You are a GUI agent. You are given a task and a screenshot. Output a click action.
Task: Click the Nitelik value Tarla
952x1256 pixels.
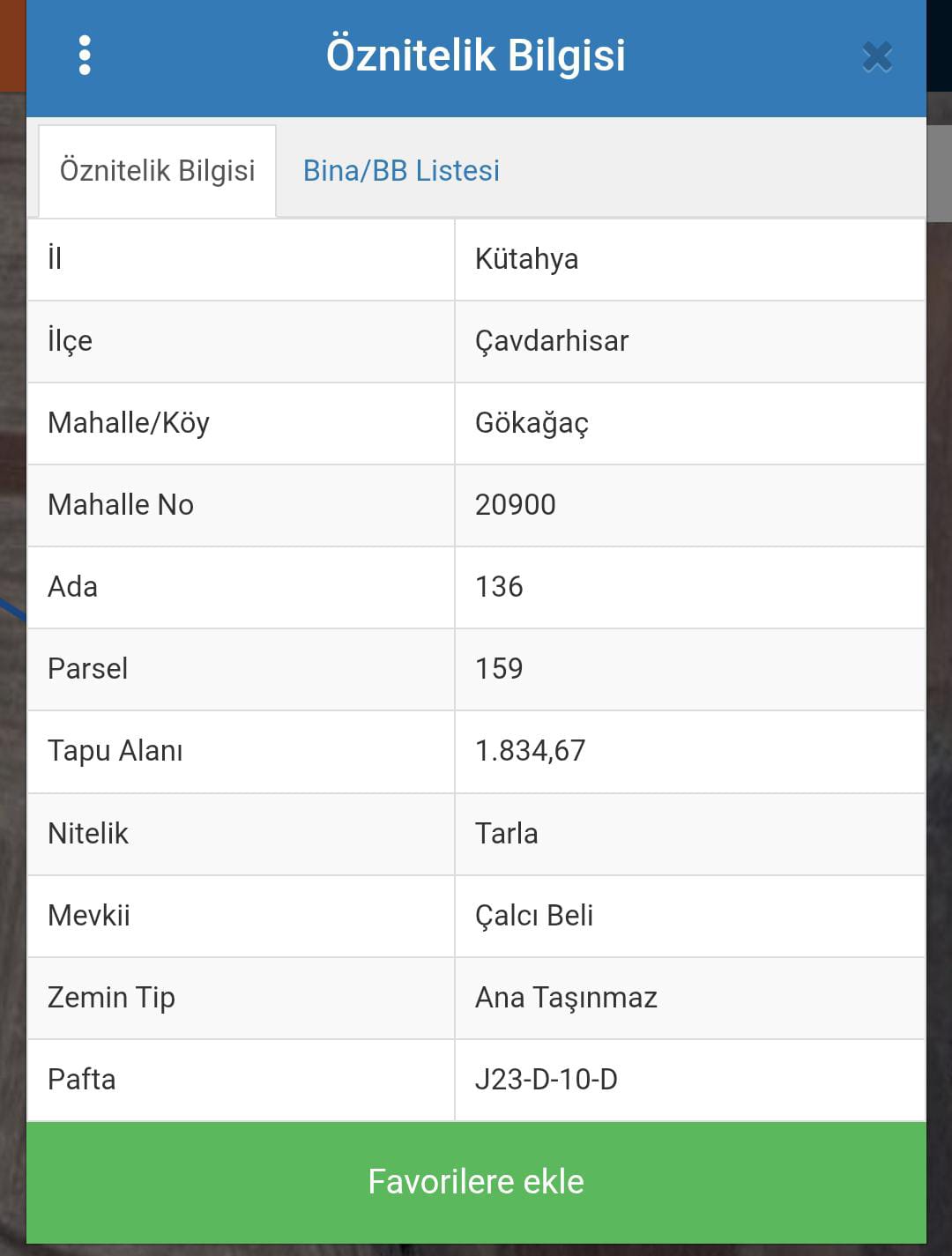pyautogui.click(x=506, y=834)
